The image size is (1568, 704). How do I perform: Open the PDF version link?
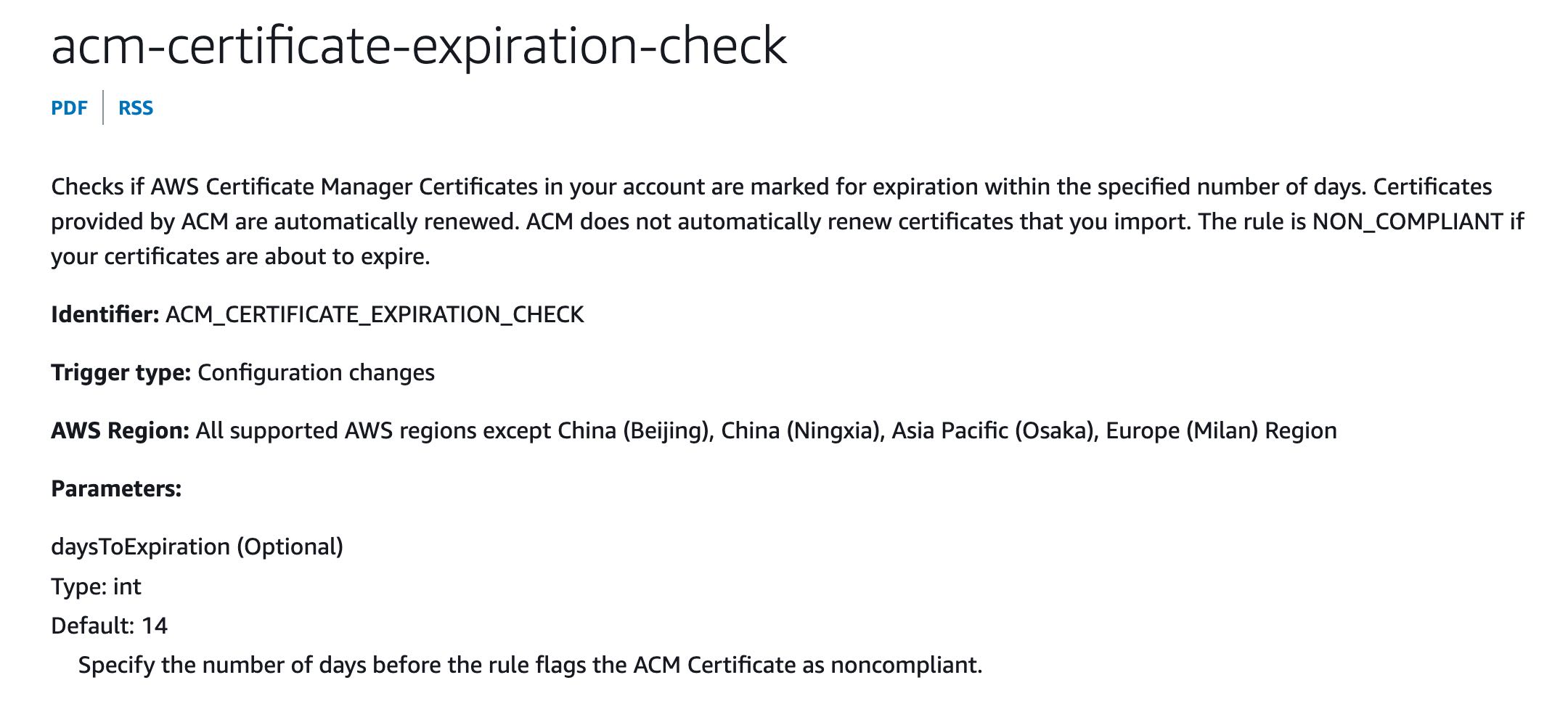[69, 108]
